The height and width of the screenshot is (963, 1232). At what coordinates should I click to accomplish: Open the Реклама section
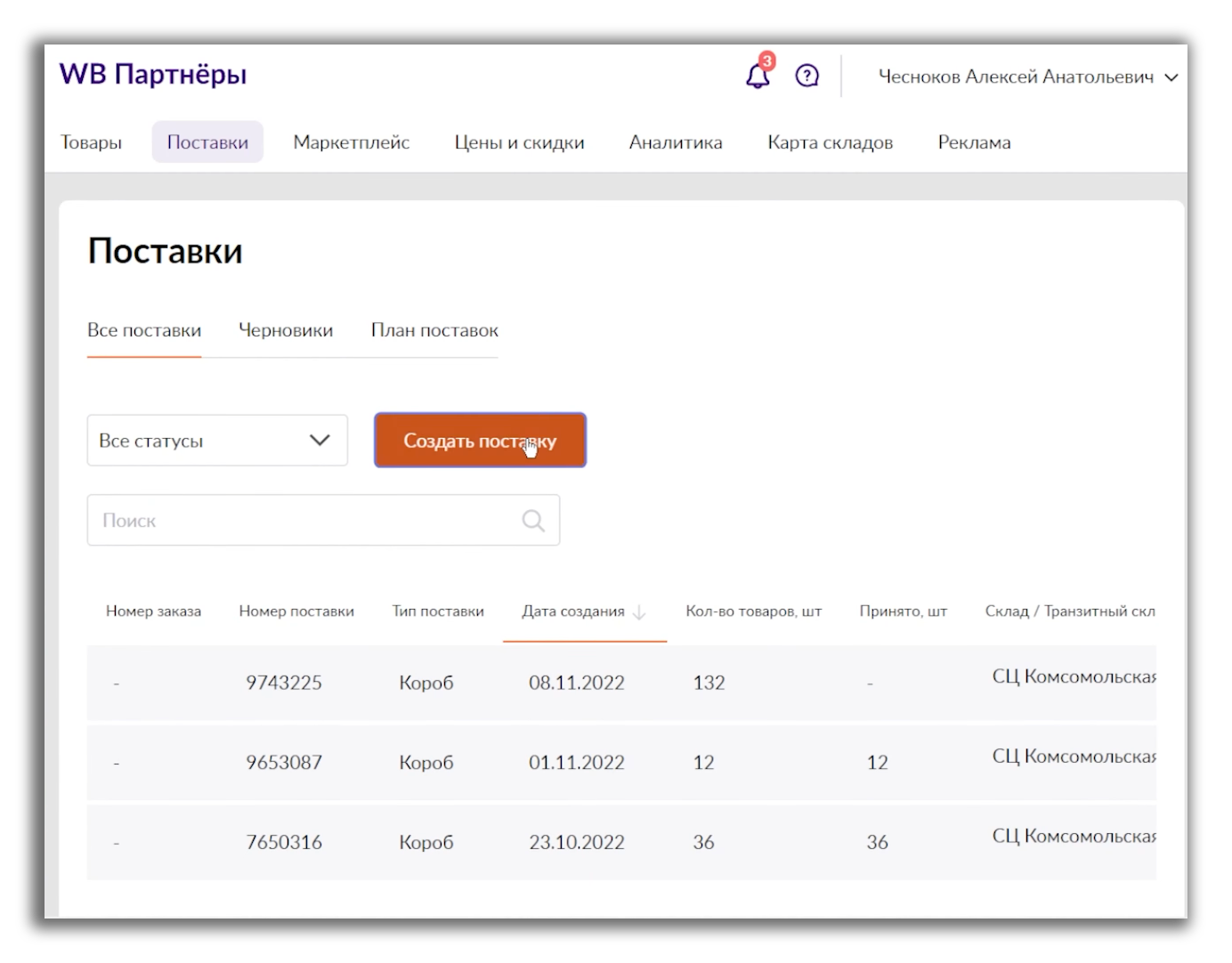pyautogui.click(x=974, y=142)
